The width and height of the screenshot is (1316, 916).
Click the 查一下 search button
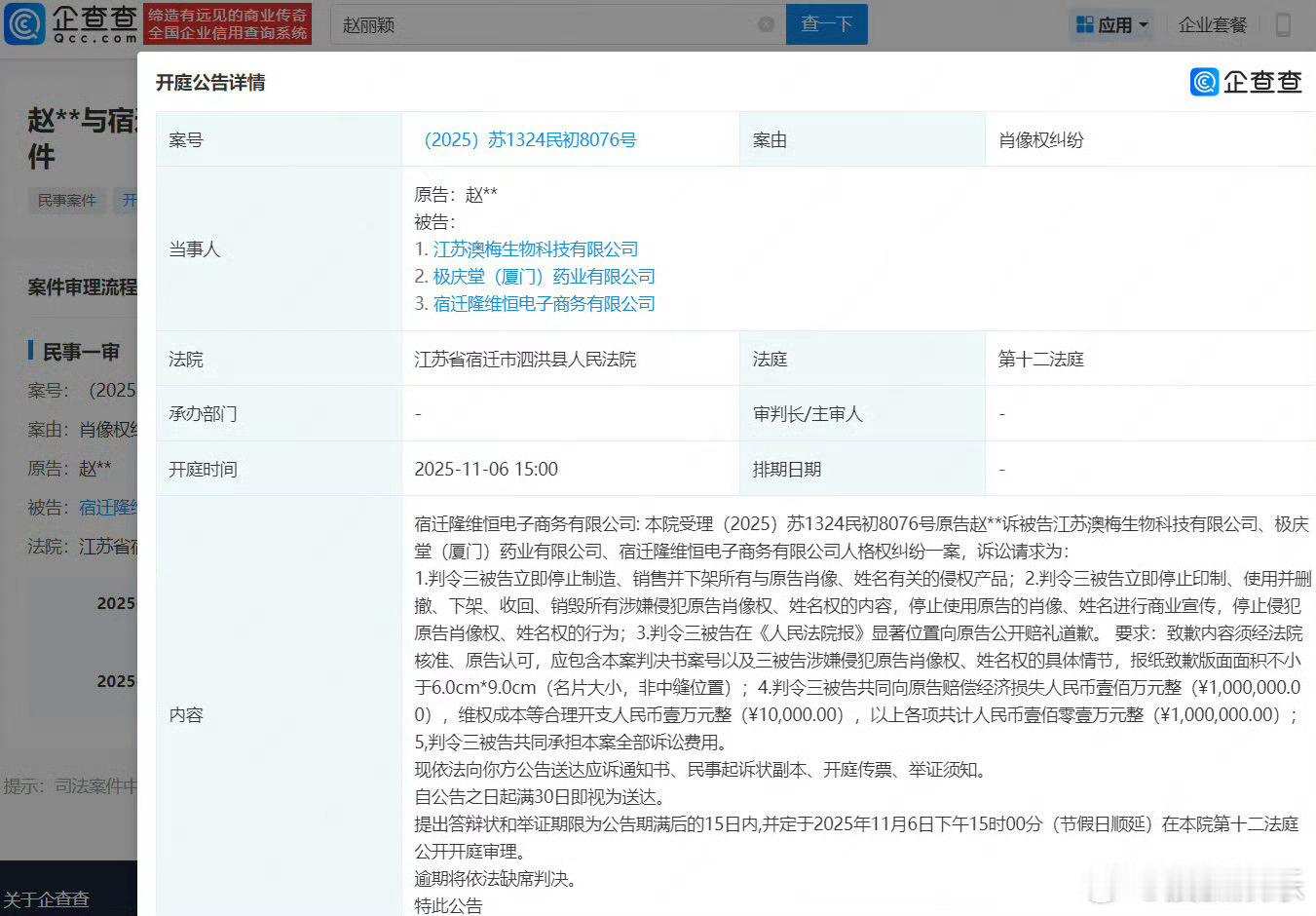point(827,24)
